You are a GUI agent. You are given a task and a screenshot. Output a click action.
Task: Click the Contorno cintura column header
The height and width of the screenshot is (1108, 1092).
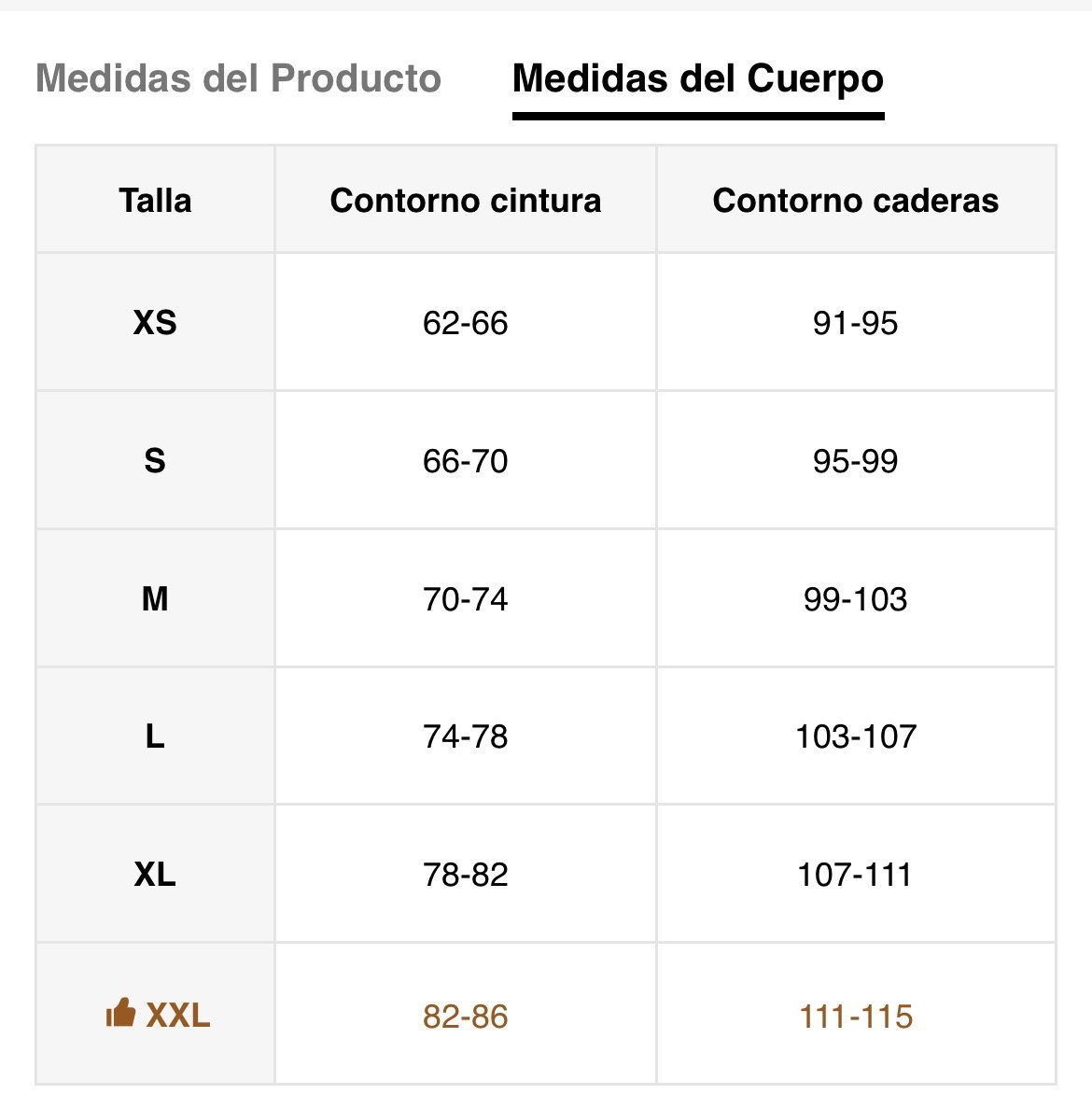[466, 200]
